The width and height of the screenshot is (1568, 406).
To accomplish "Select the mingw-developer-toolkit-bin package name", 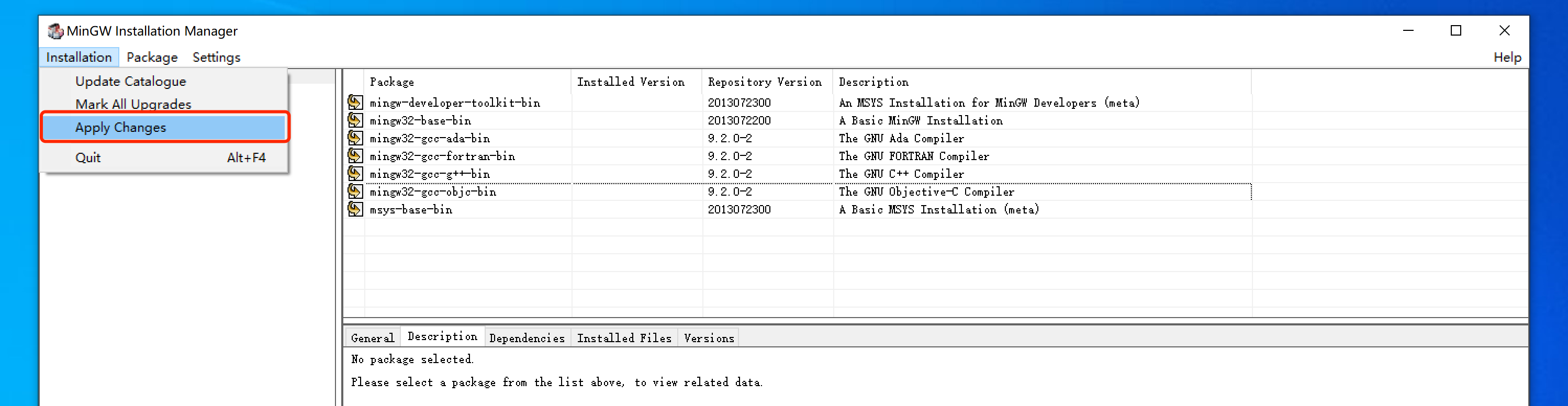I will (455, 102).
